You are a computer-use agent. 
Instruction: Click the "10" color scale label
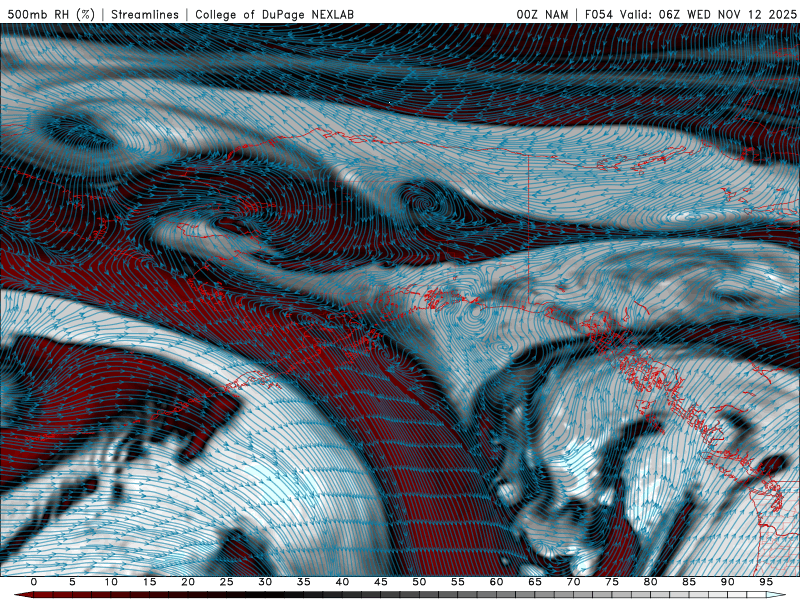pyautogui.click(x=111, y=582)
